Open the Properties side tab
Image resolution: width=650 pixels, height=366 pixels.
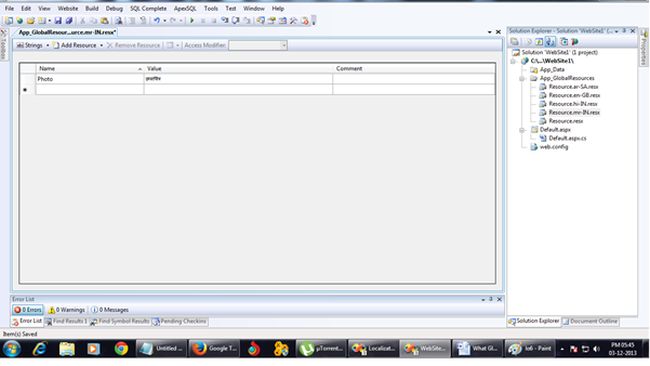[x=643, y=47]
